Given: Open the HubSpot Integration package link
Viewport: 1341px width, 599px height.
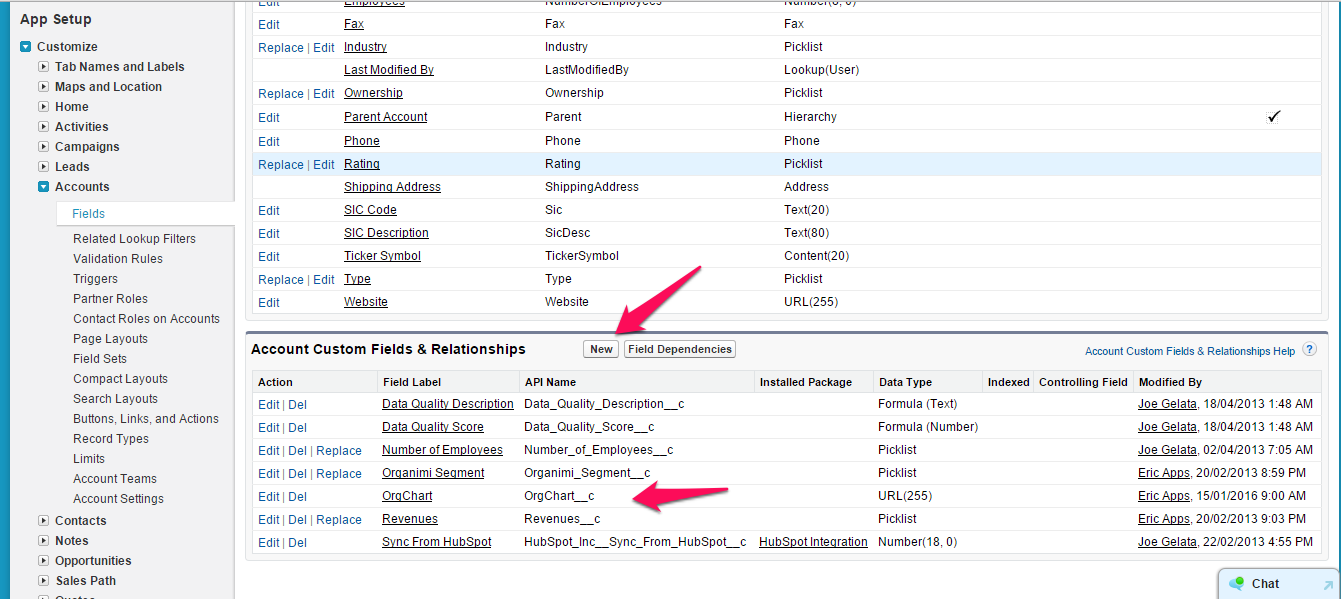Looking at the screenshot, I should (x=813, y=542).
